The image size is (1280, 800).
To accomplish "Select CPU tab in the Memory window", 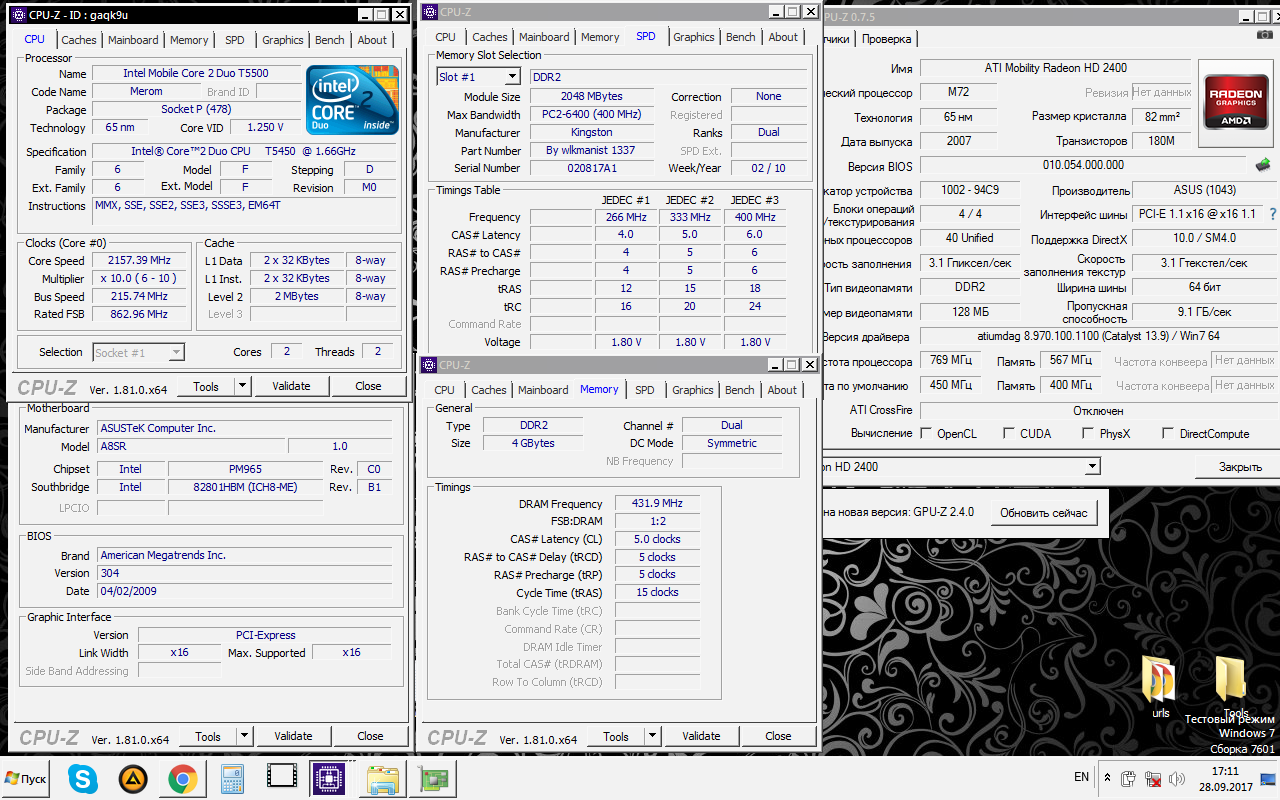I will point(445,390).
